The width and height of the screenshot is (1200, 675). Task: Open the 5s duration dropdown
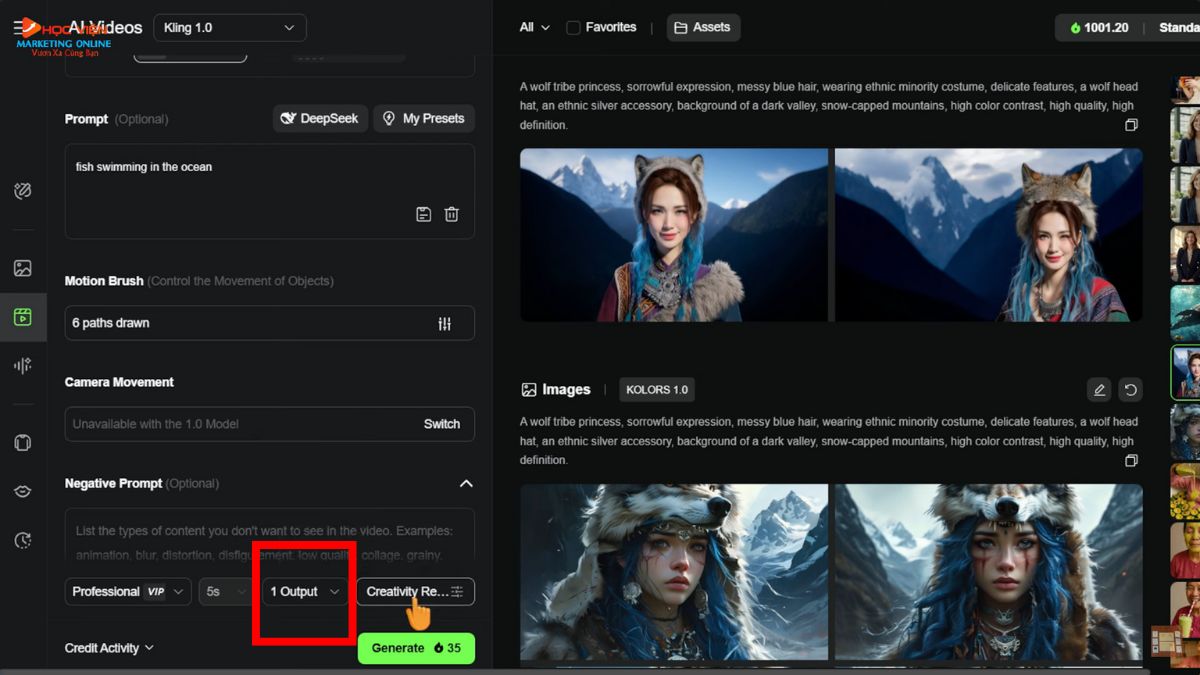pyautogui.click(x=225, y=591)
